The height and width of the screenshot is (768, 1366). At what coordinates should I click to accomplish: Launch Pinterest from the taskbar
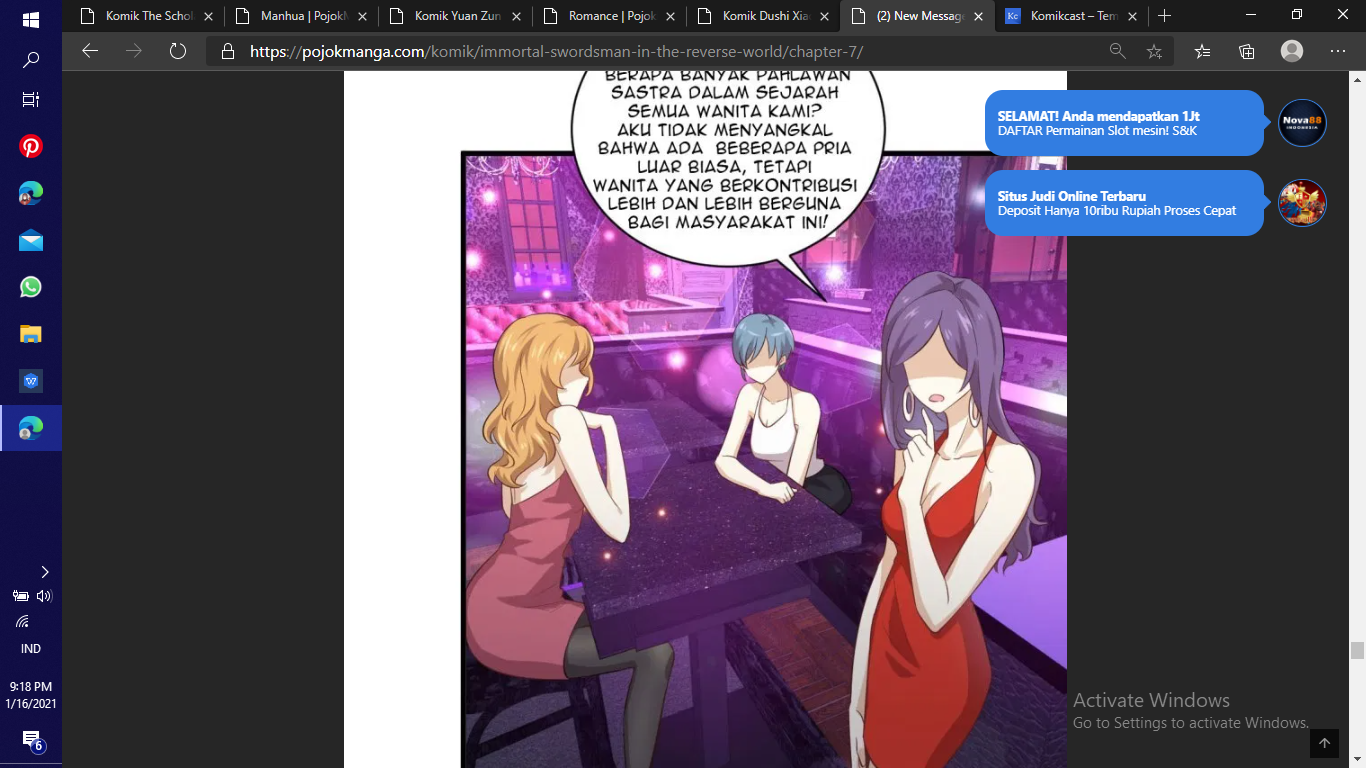[x=30, y=147]
